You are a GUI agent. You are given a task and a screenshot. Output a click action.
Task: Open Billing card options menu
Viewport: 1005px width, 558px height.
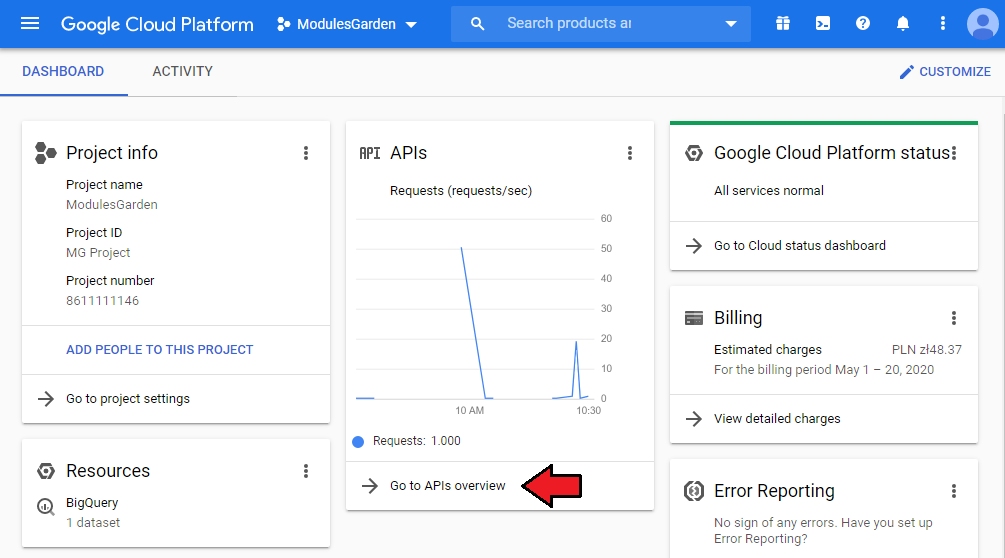tap(954, 318)
